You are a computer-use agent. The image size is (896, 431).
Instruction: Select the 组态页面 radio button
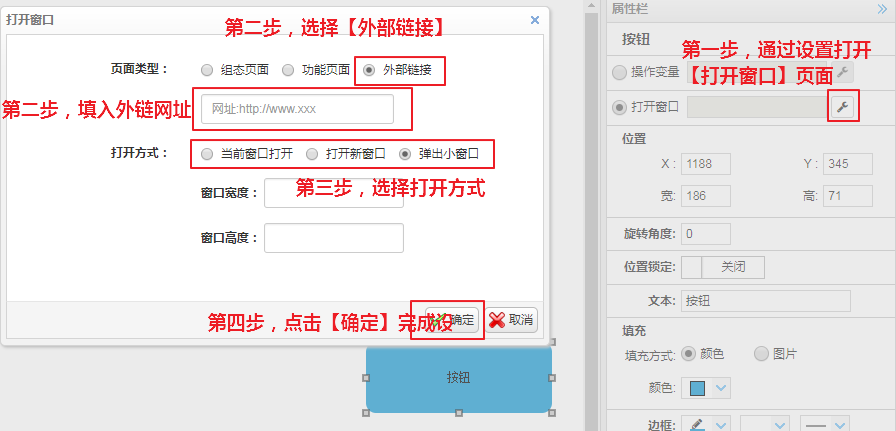pyautogui.click(x=207, y=70)
